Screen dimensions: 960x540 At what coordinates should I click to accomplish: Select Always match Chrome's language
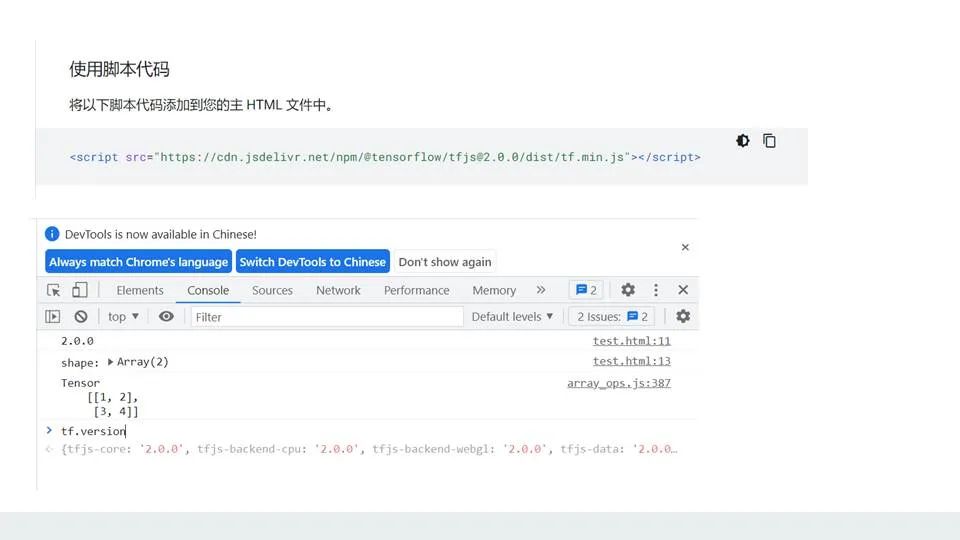pyautogui.click(x=138, y=262)
